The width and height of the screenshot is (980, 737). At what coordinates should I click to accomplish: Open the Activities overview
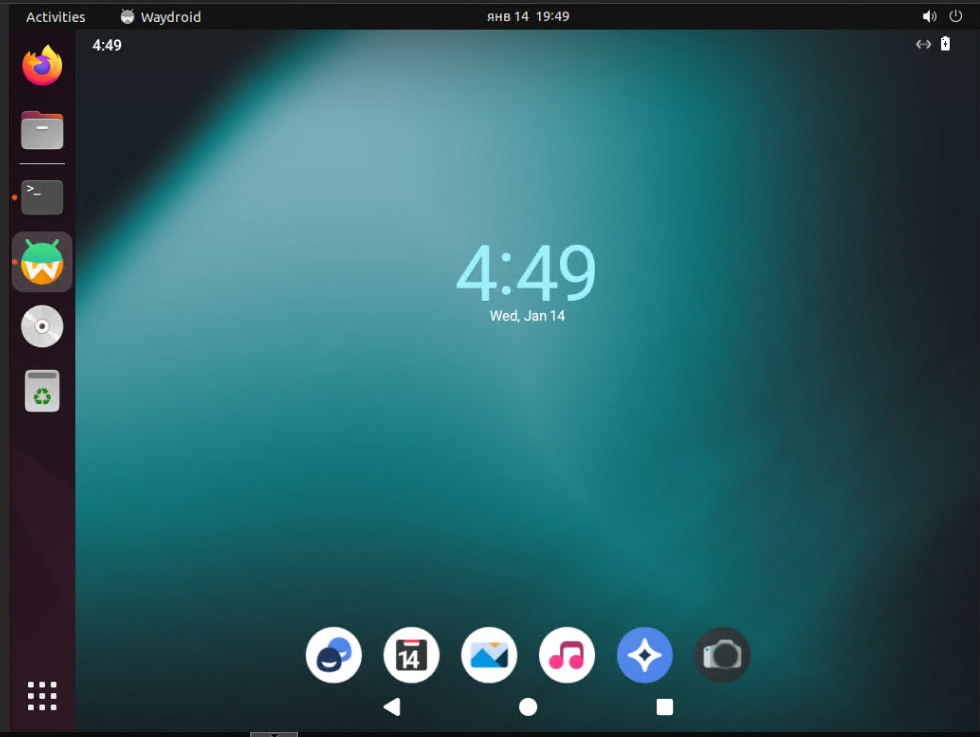(55, 17)
